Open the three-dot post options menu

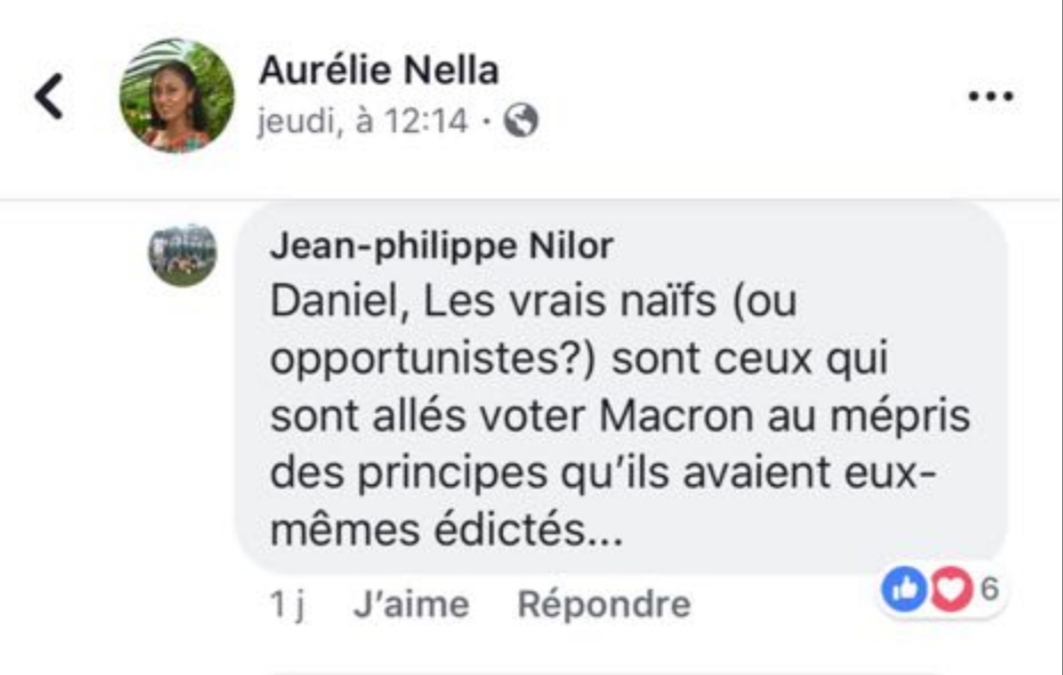pos(990,96)
